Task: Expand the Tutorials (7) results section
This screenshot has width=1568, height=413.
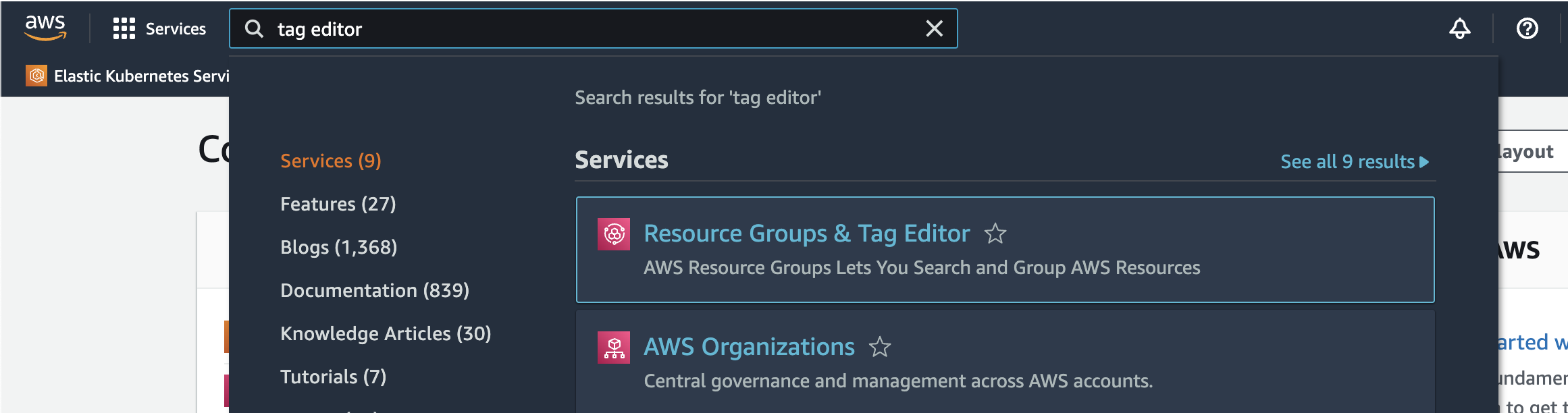Action: click(333, 377)
